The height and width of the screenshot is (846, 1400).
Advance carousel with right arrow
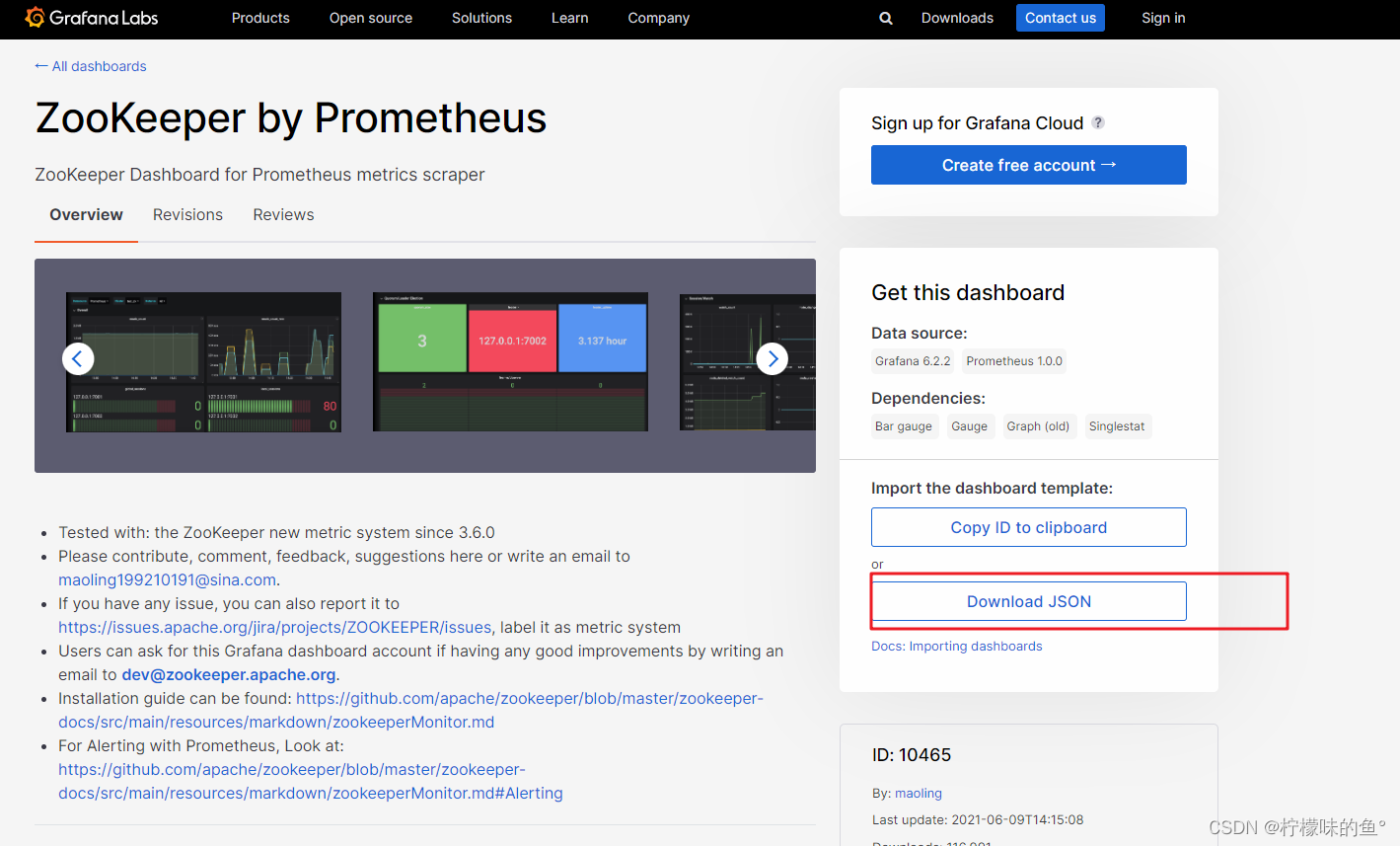tap(773, 358)
